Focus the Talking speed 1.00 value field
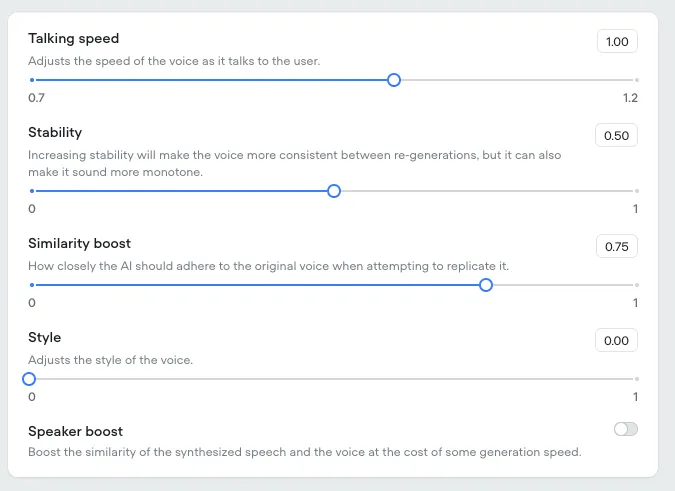 pos(617,41)
